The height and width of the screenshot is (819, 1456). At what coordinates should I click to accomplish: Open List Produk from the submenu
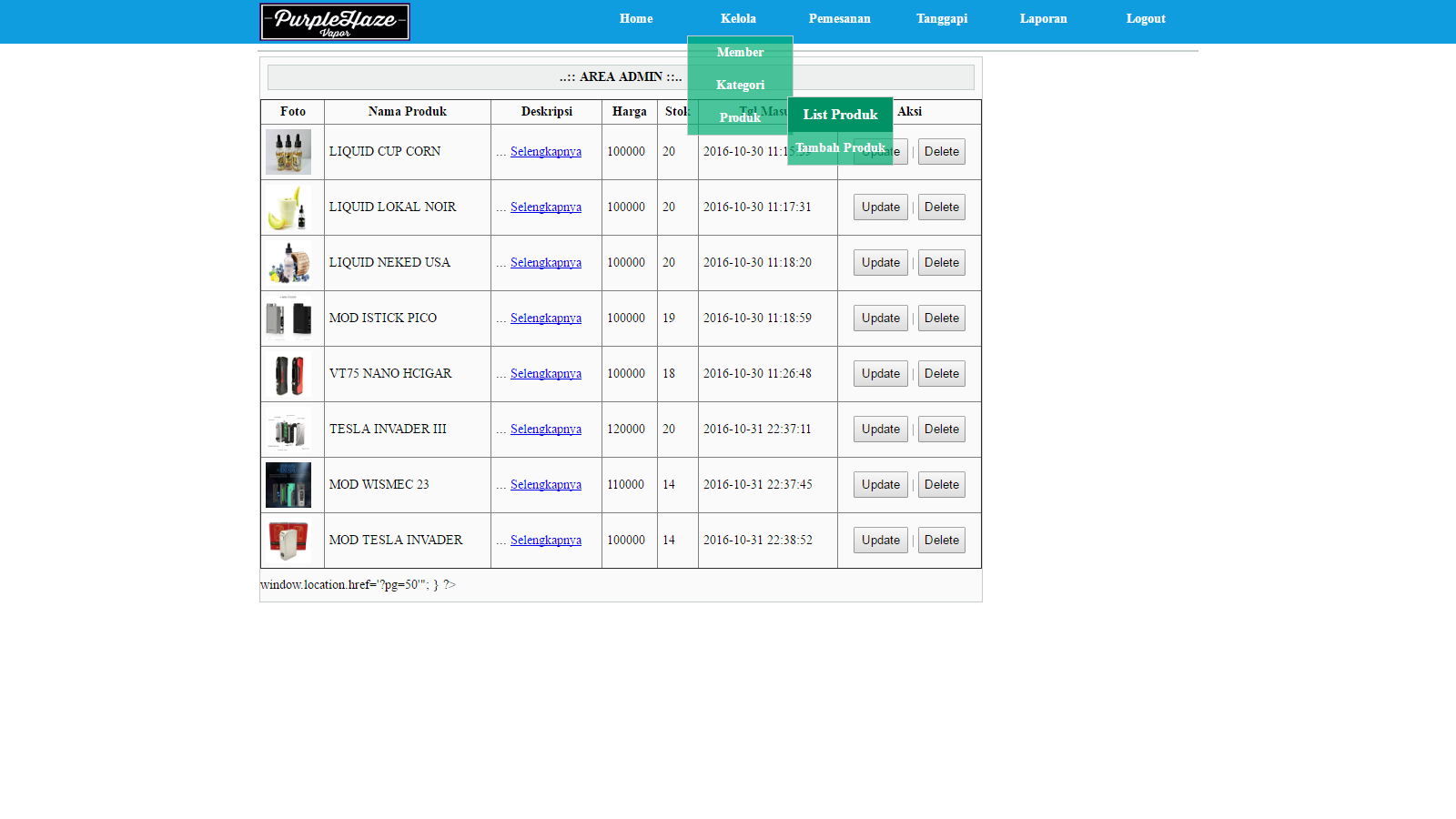point(840,115)
